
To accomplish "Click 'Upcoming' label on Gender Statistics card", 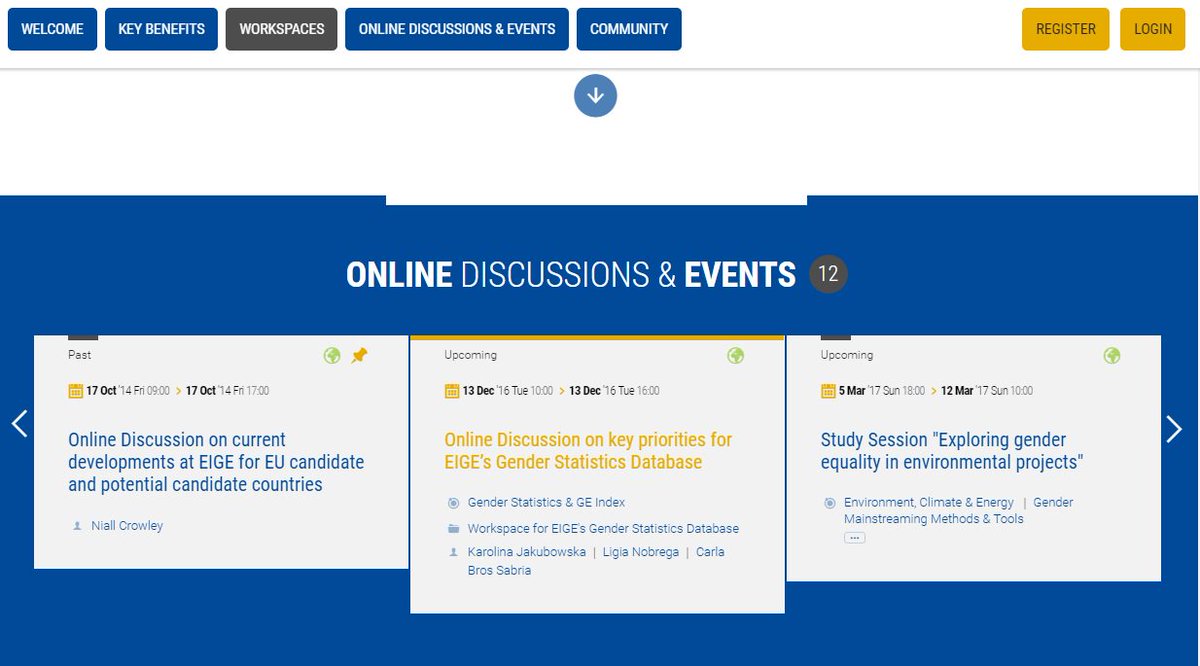I will click(471, 355).
